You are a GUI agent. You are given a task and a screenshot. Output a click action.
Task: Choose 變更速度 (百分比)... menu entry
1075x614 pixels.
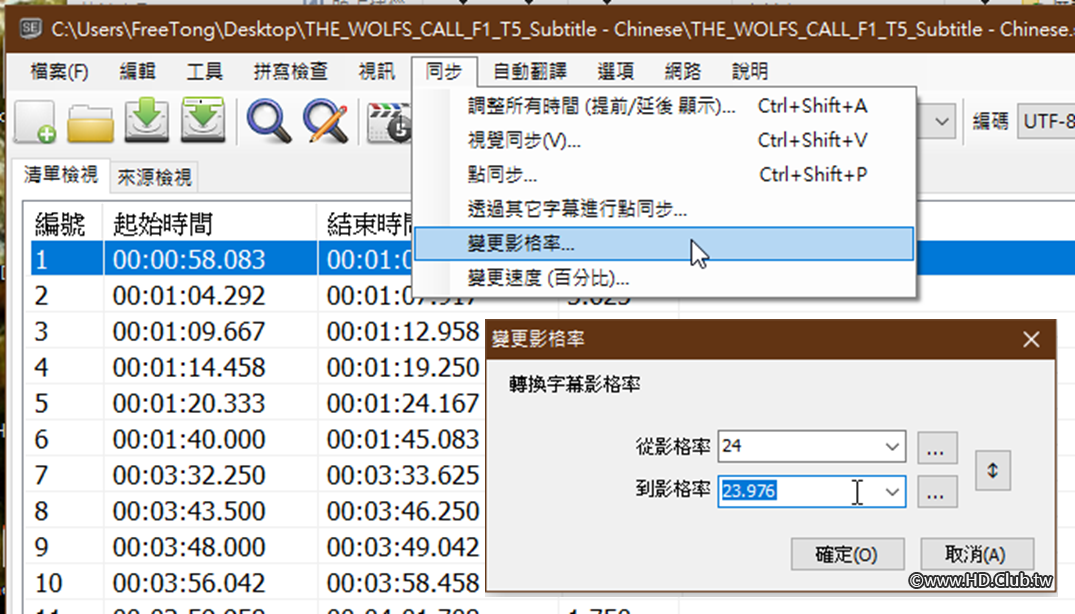(664, 278)
